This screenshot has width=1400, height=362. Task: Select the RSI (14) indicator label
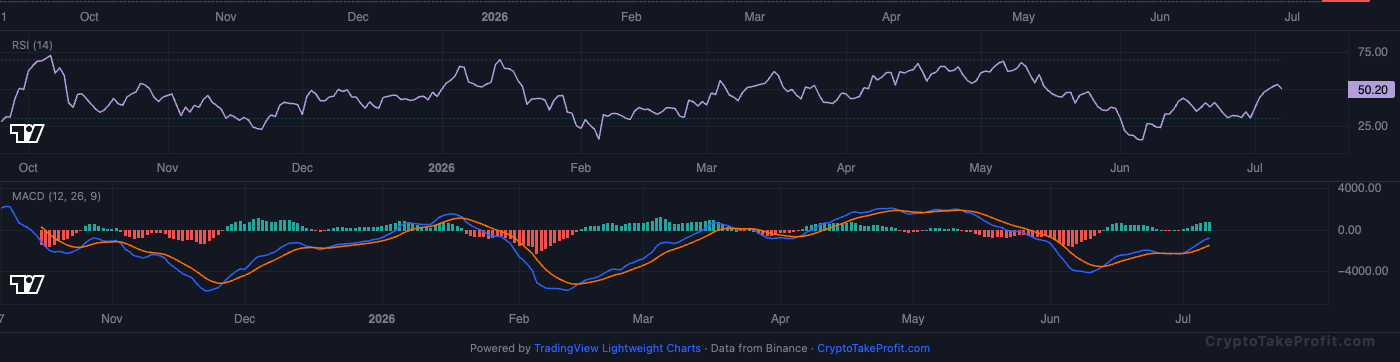[33, 45]
